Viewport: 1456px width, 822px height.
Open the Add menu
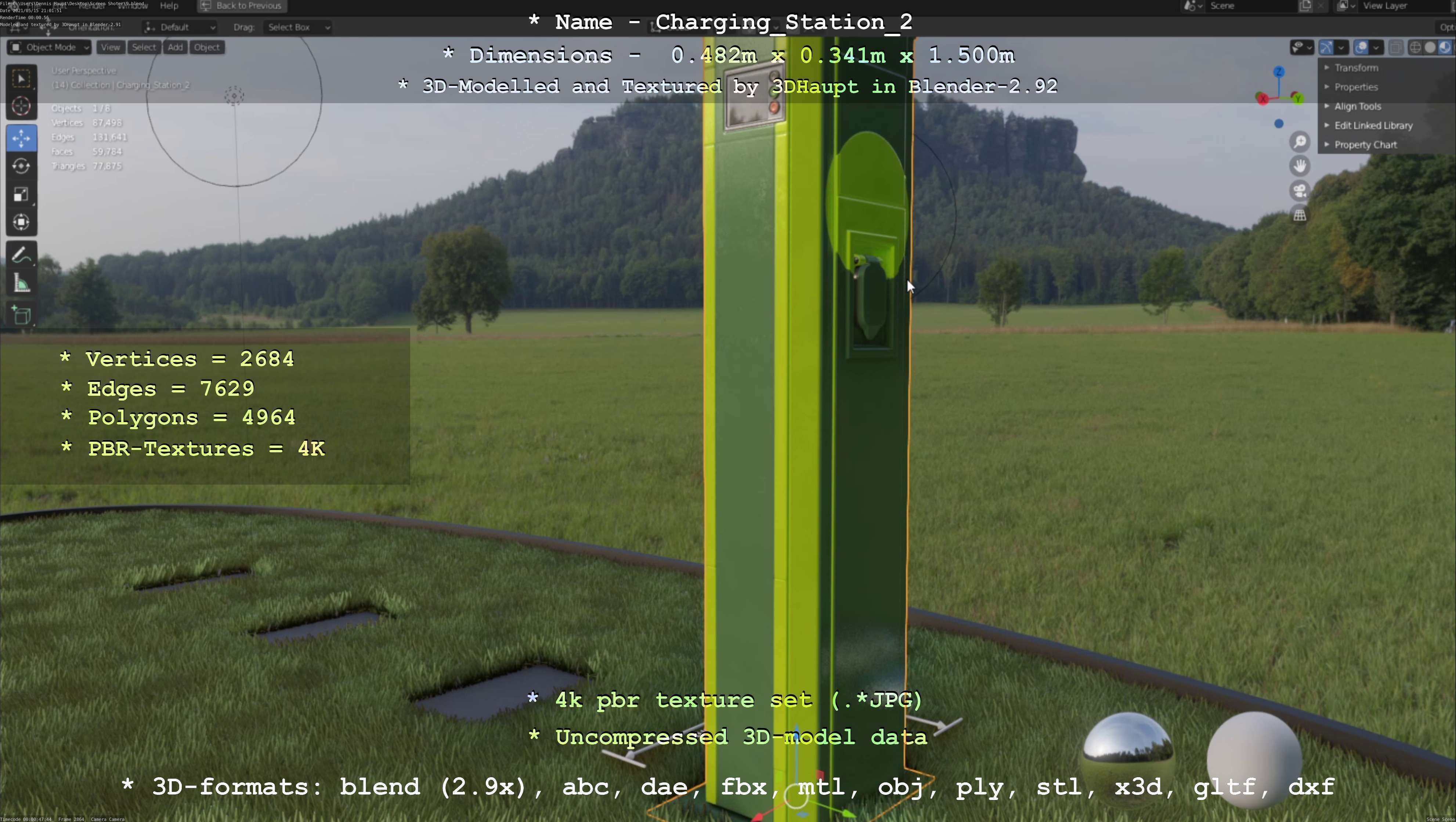(175, 47)
